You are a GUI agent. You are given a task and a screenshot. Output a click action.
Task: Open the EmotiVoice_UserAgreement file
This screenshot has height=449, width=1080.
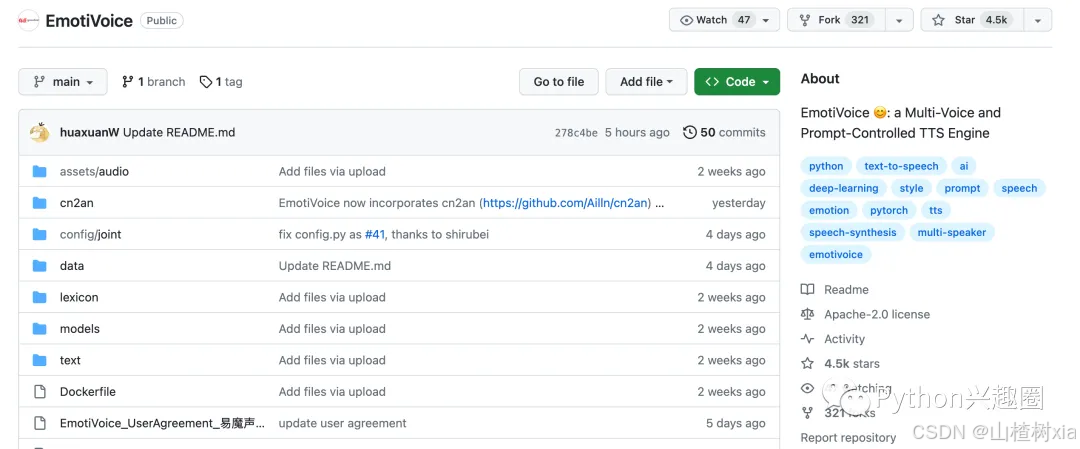click(163, 423)
